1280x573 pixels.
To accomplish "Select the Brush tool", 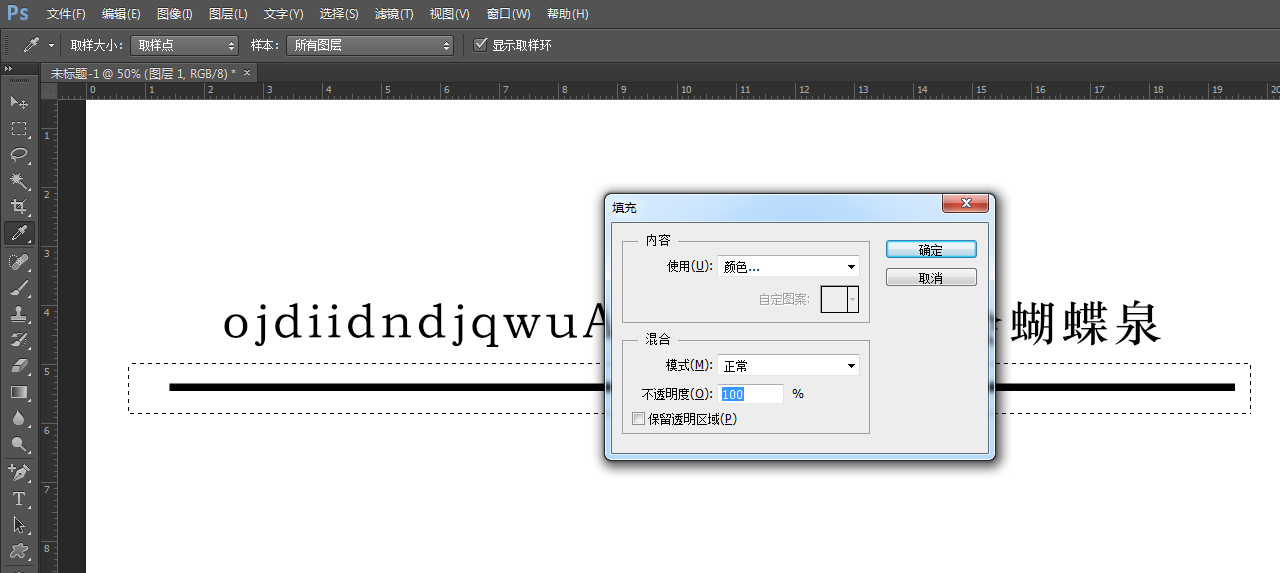I will tap(19, 287).
